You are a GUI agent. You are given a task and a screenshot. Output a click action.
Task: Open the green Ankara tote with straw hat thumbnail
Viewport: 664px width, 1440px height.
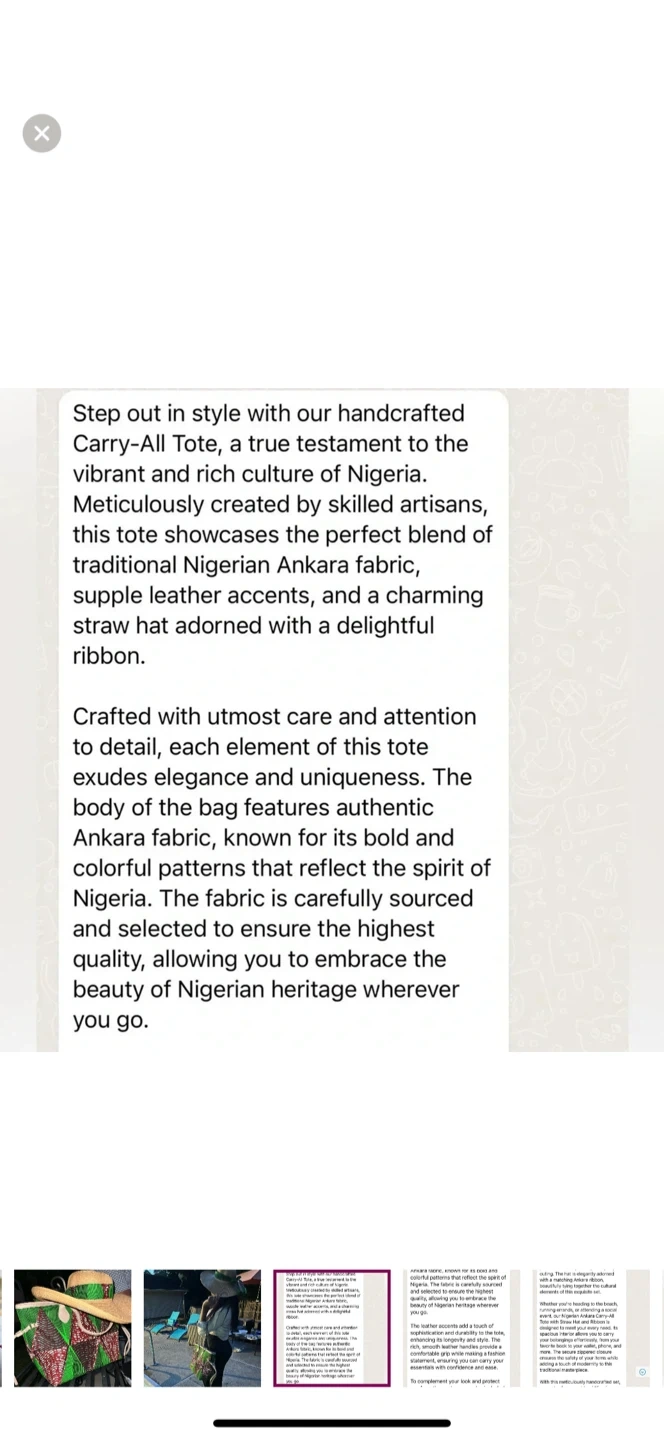pos(72,1328)
